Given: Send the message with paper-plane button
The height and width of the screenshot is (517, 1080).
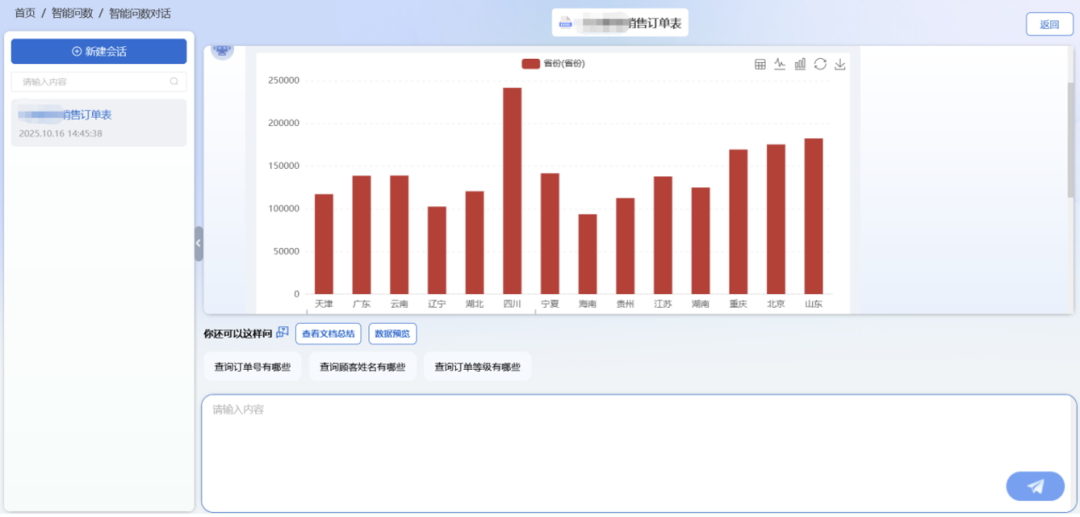Looking at the screenshot, I should [x=1035, y=486].
